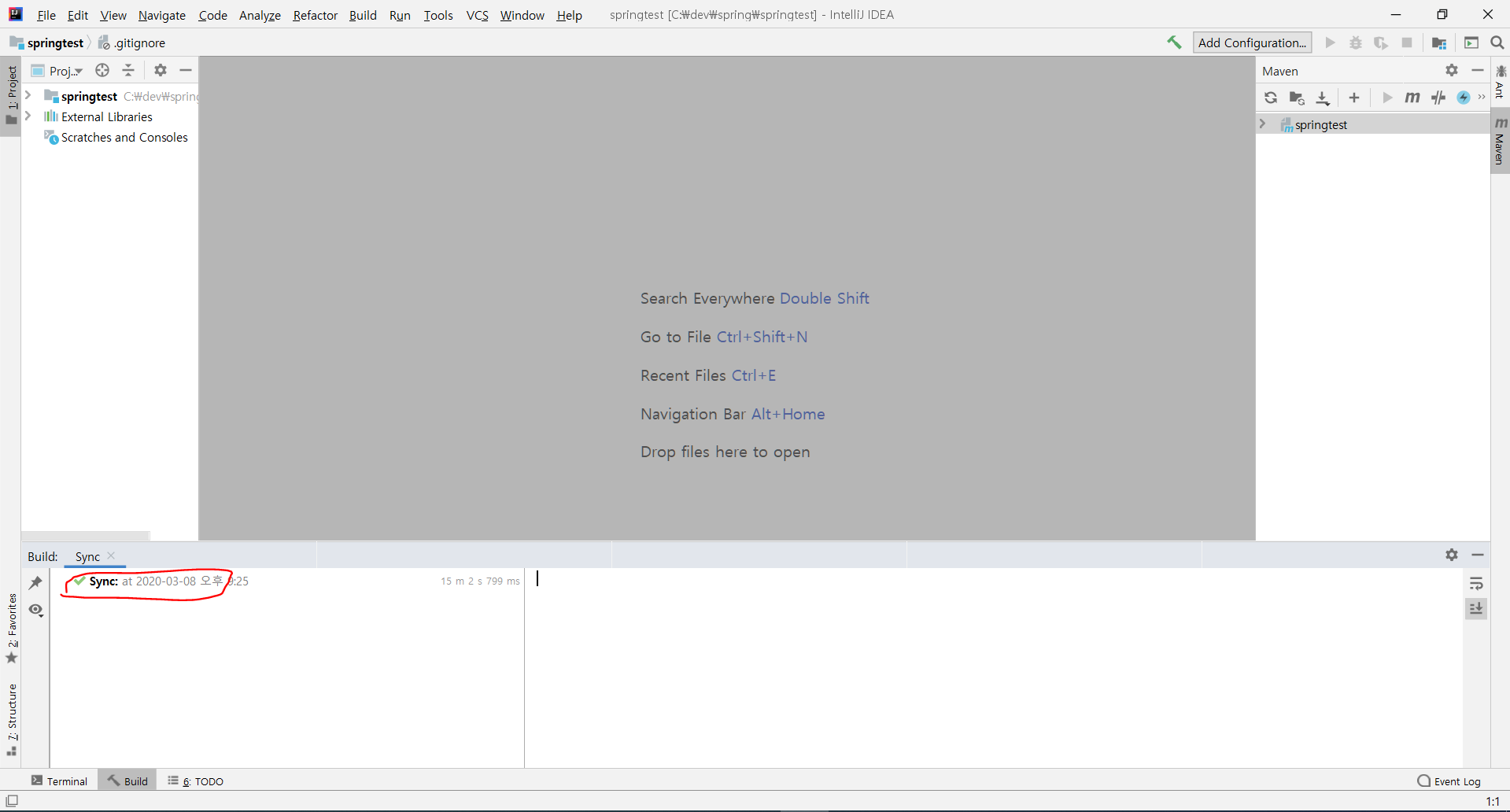The image size is (1510, 812).
Task: Run Maven build arrow icon
Action: pyautogui.click(x=1387, y=98)
